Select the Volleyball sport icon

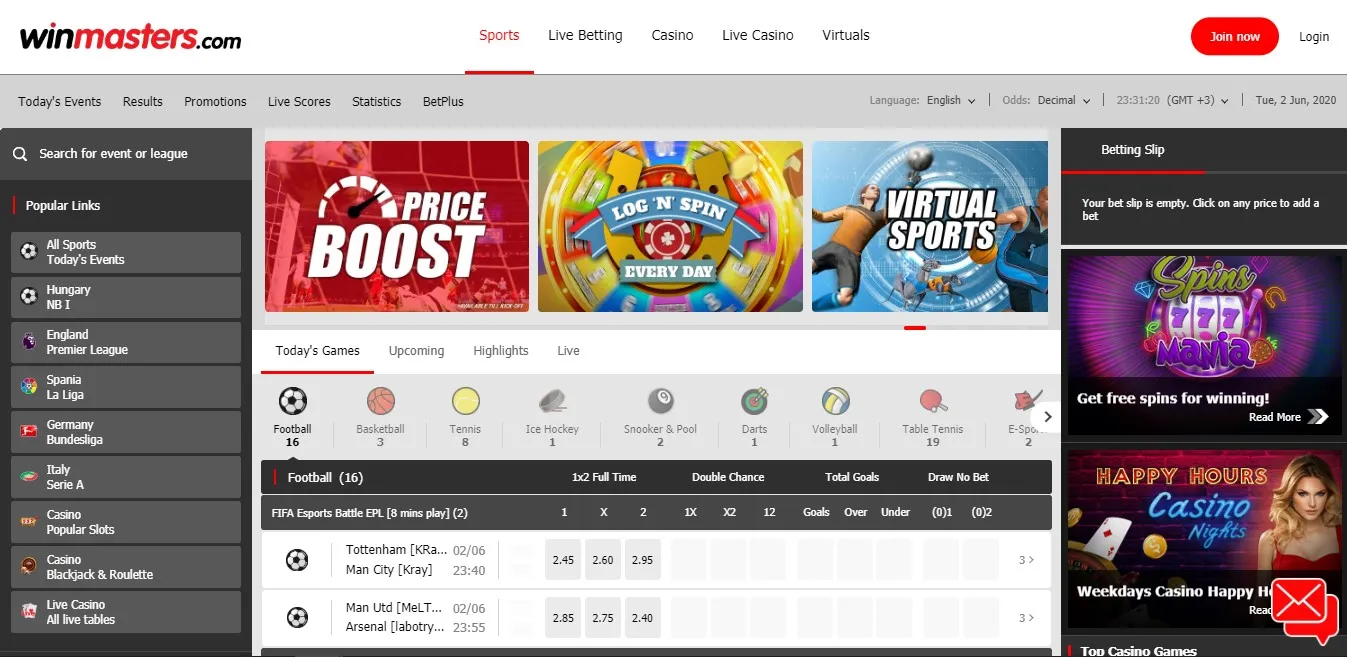(x=835, y=402)
